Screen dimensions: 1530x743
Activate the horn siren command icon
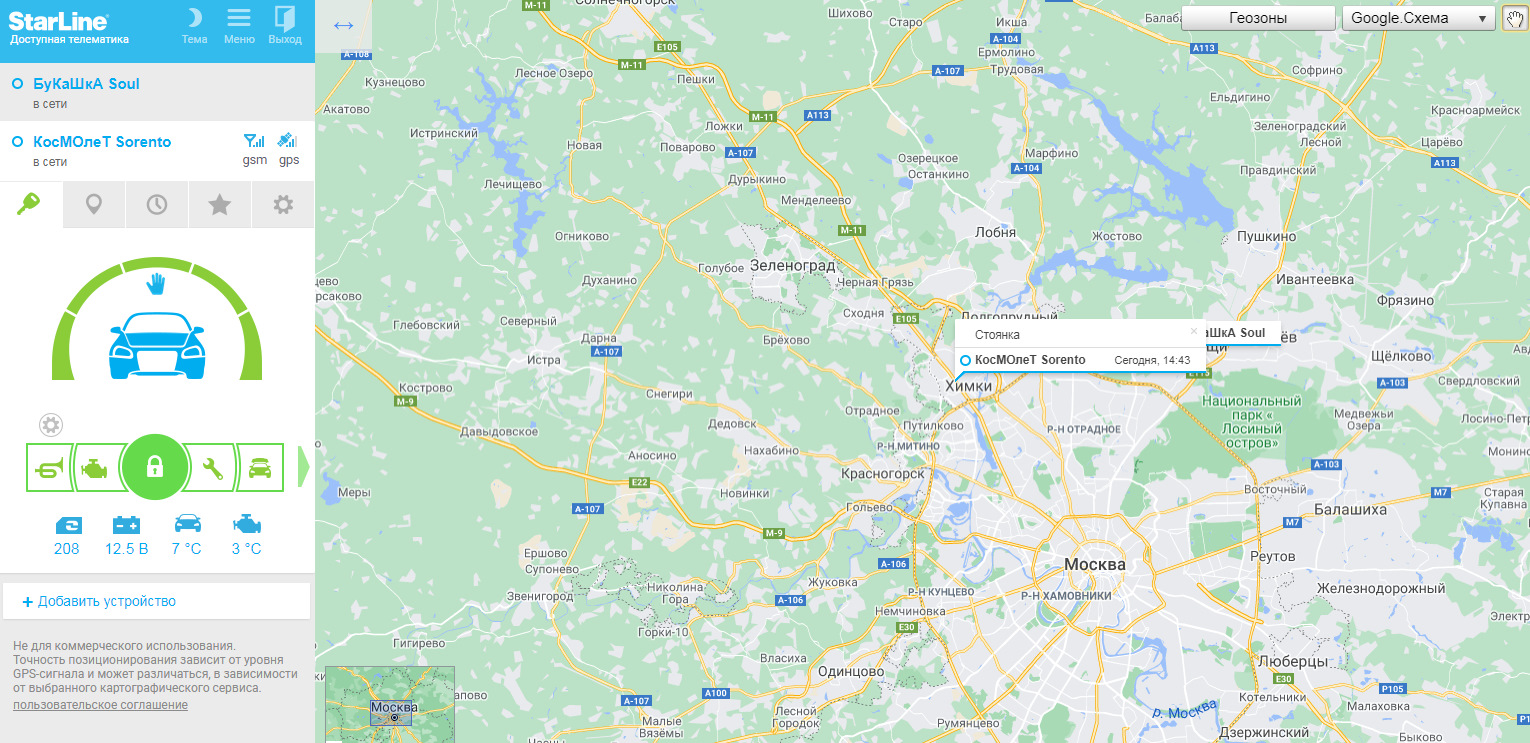click(49, 468)
